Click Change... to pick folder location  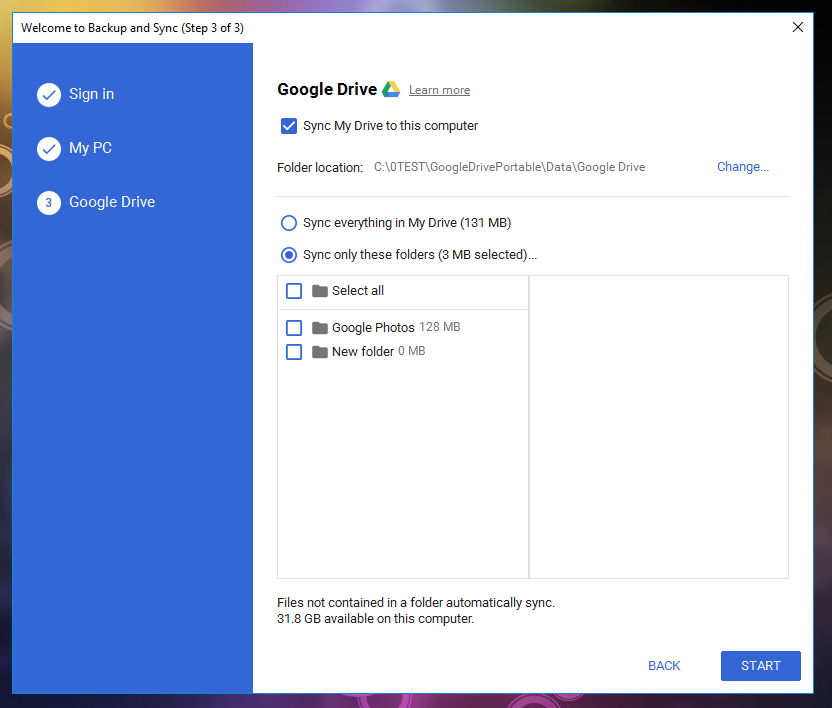[x=743, y=167]
